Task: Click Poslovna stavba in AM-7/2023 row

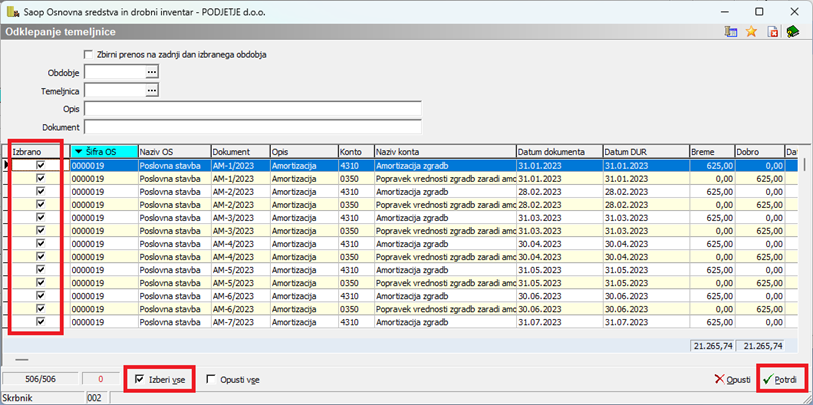Action: [x=174, y=322]
